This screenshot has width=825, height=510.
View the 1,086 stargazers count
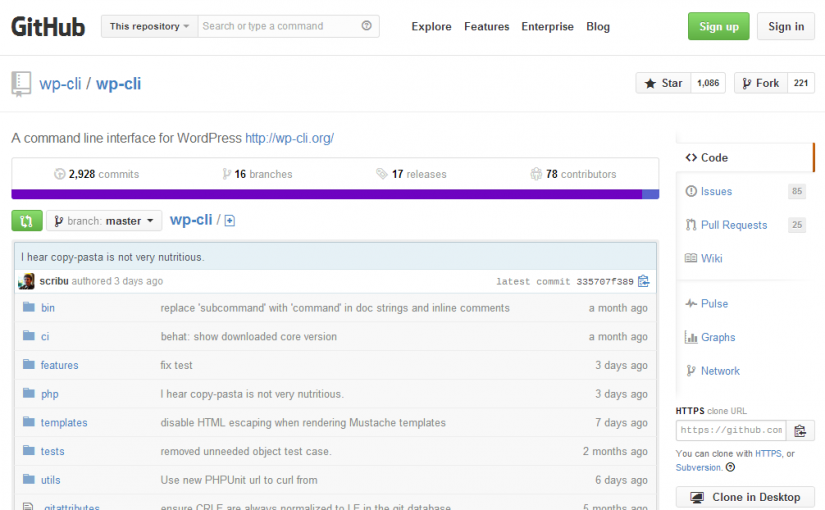tap(708, 83)
